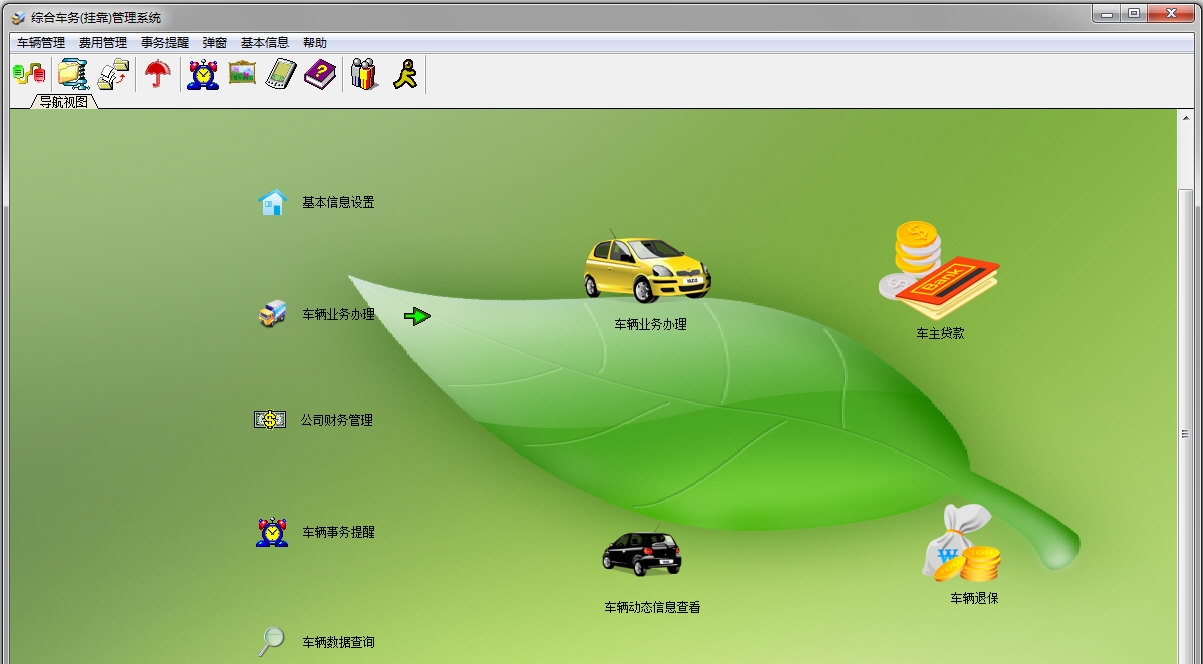Click the purple help book toolbar icon
The width and height of the screenshot is (1203, 664).
coord(321,74)
